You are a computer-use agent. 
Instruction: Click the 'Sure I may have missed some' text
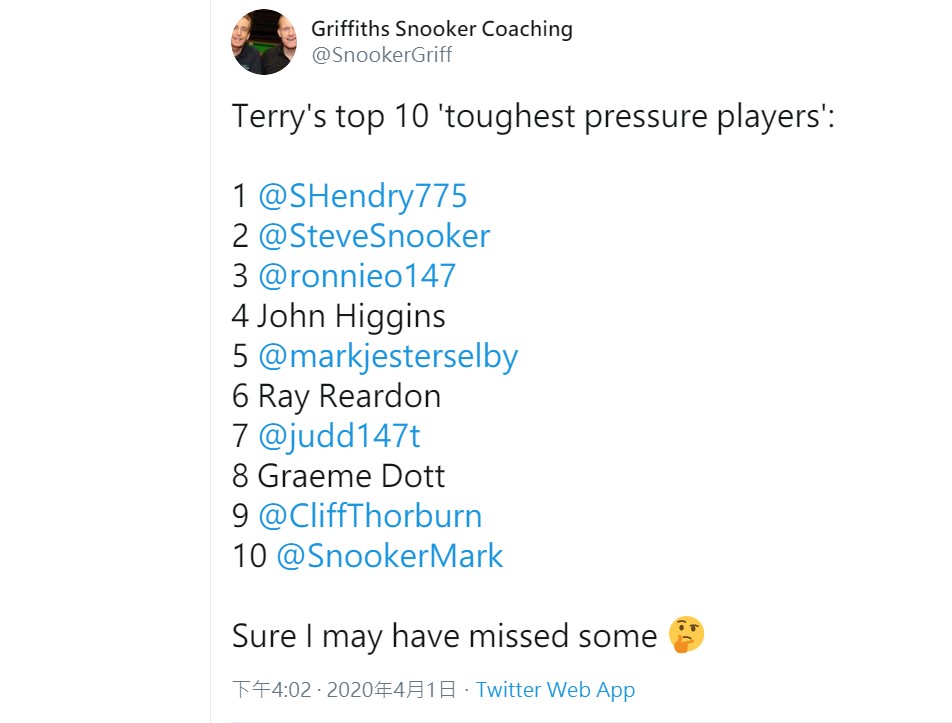click(444, 636)
